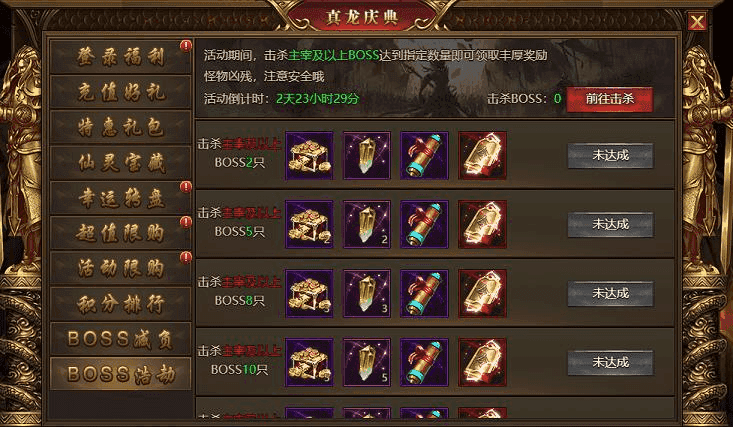Switch to the 充值好礼 tab

[x=121, y=92]
